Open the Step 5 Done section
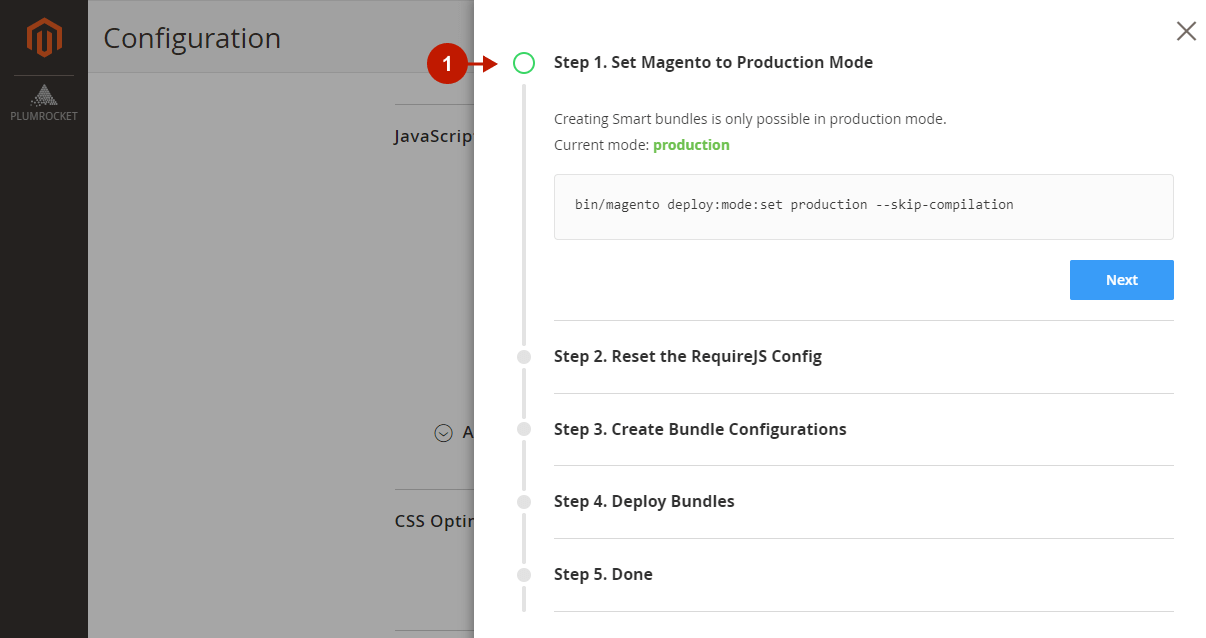1206x638 pixels. point(602,575)
